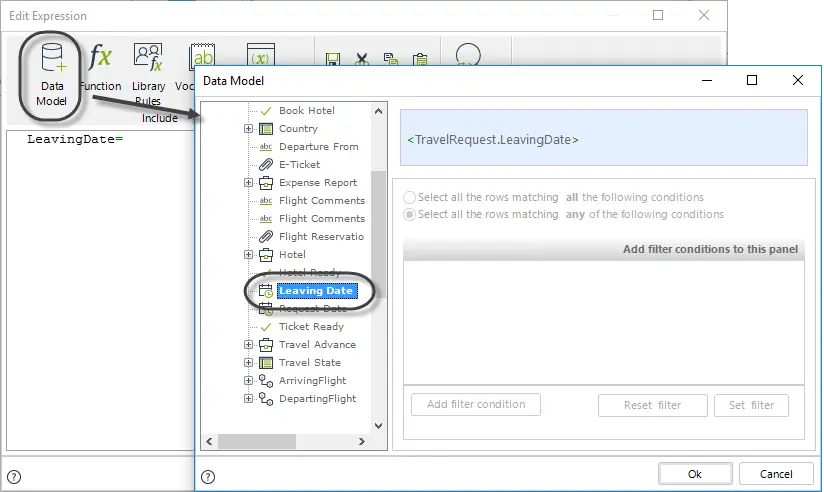The image size is (824, 492).
Task: Open the Function (fx) tool
Action: click(x=100, y=68)
